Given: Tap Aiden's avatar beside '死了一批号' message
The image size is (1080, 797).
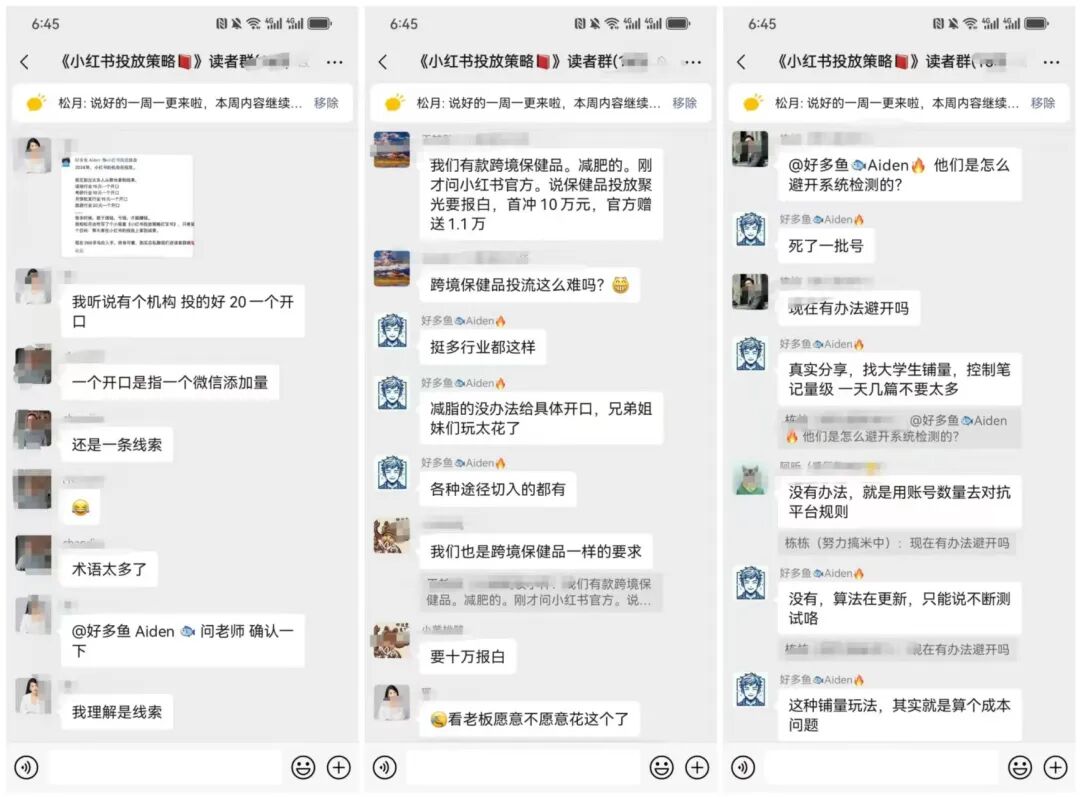Looking at the screenshot, I should coord(750,229).
